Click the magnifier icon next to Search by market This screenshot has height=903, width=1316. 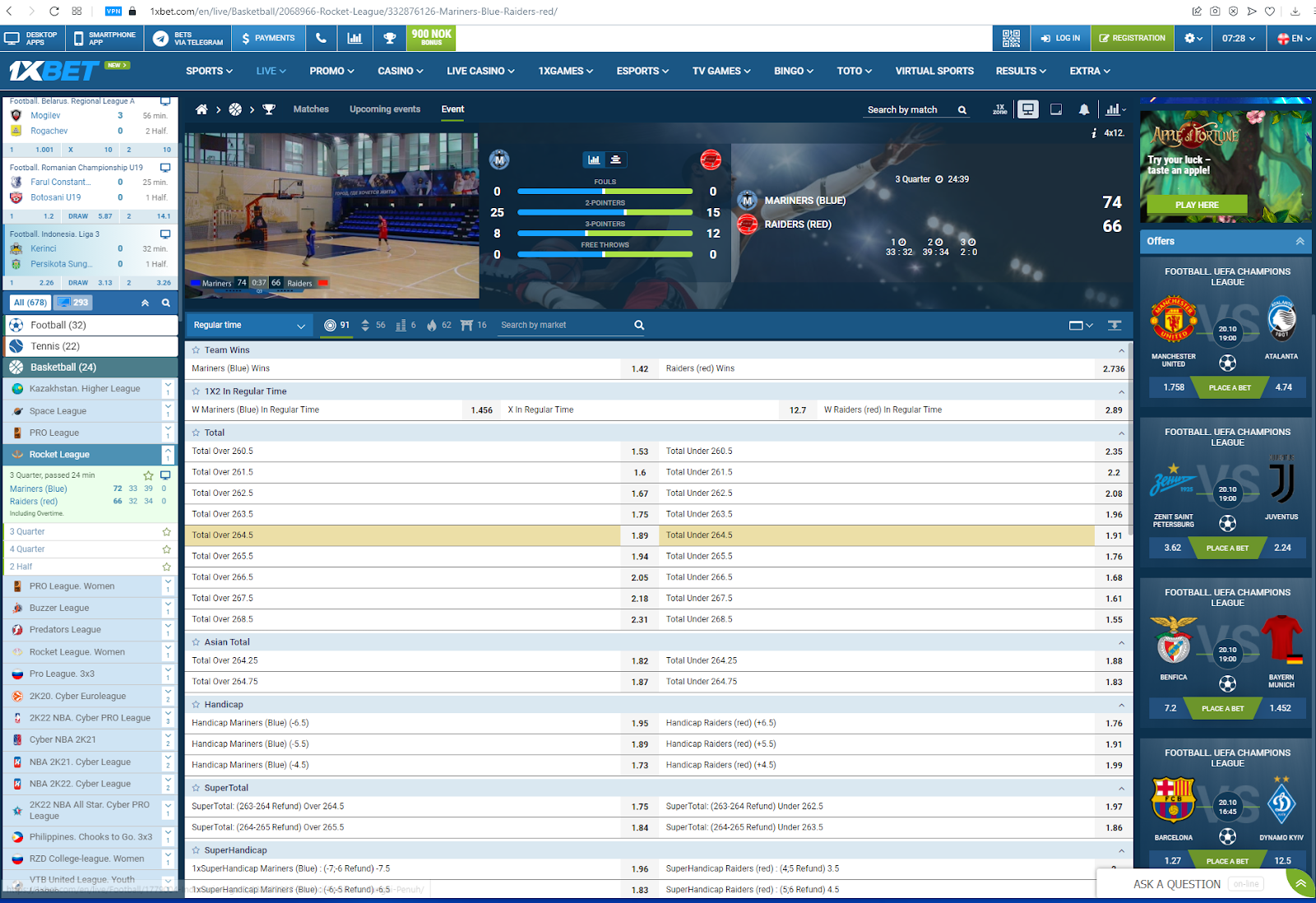[639, 325]
